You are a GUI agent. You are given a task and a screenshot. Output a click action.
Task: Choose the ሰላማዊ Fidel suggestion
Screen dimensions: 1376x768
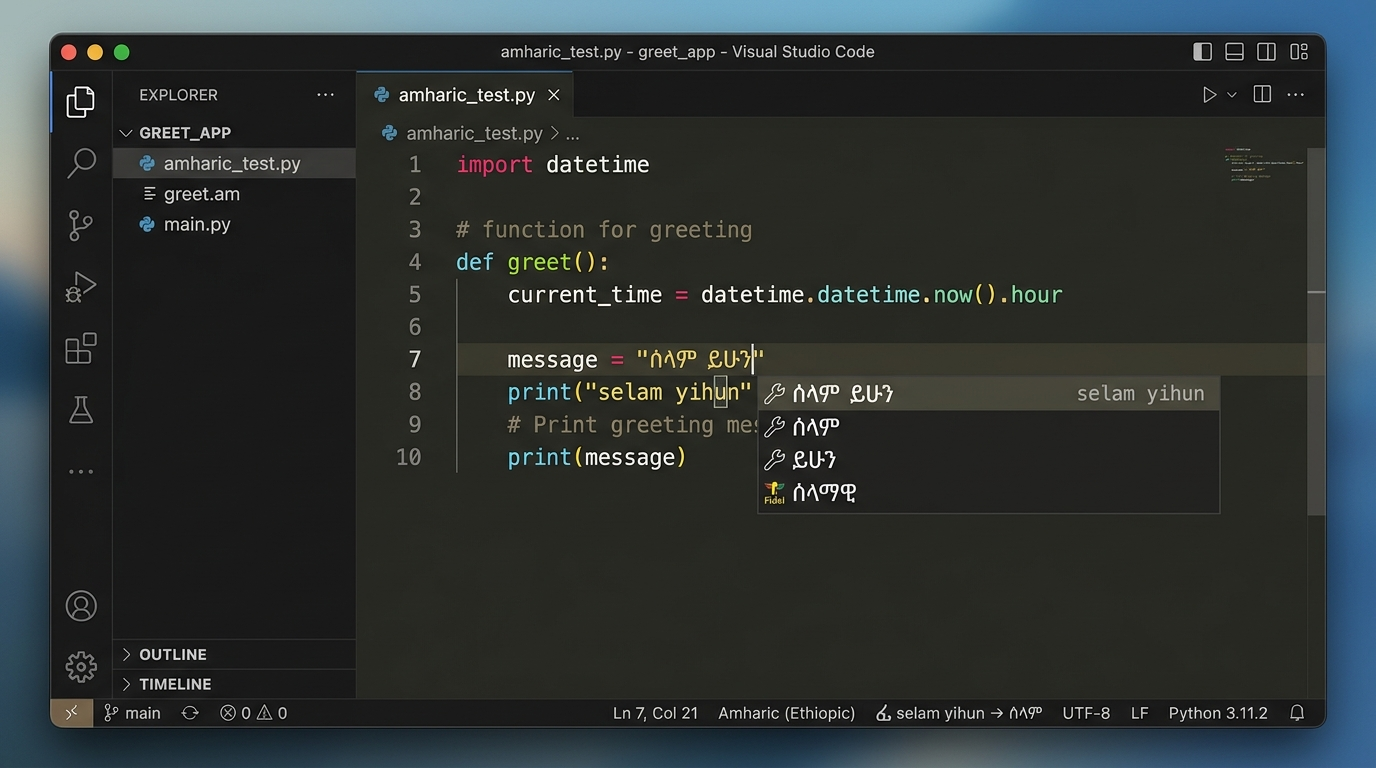point(988,493)
